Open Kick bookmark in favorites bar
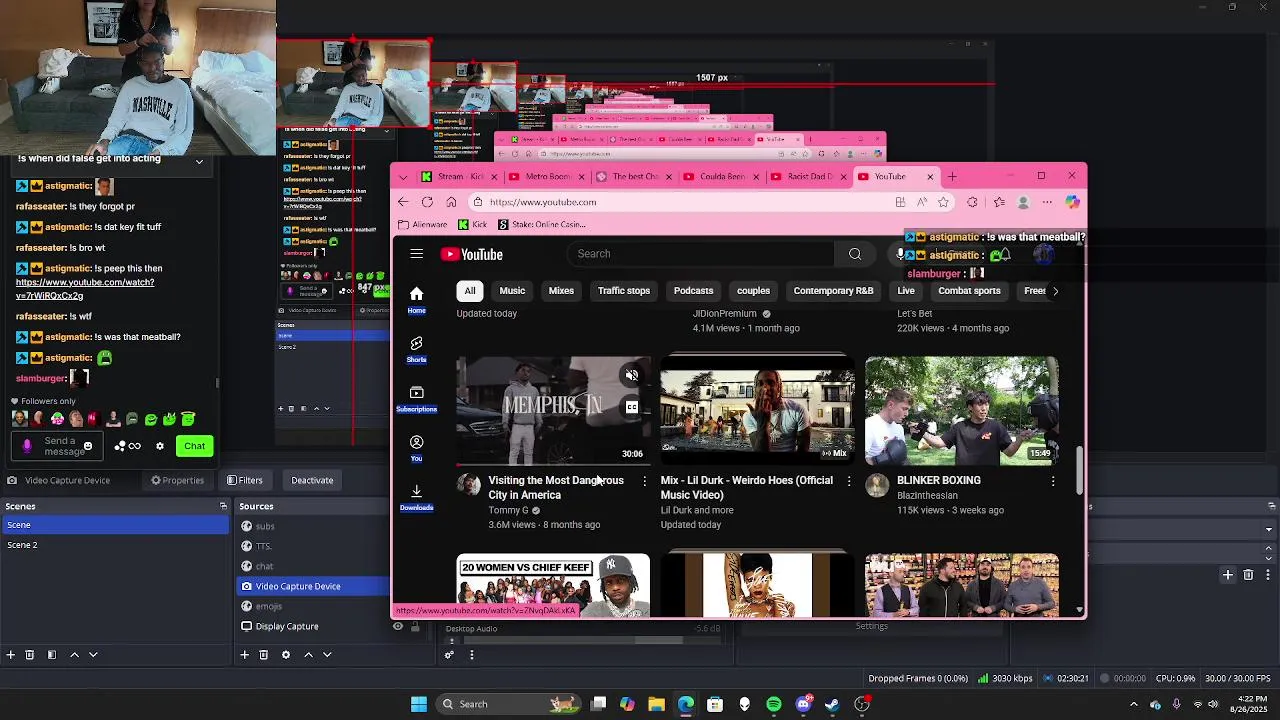 tap(471, 225)
